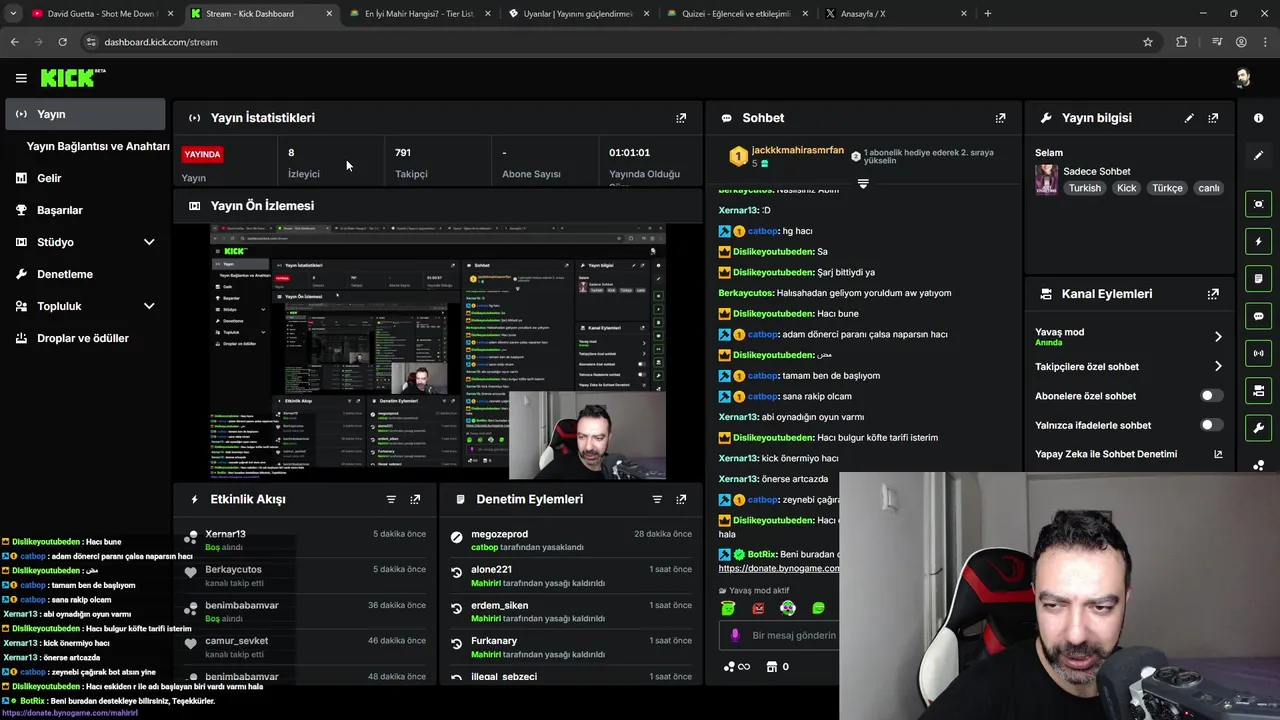Viewport: 1280px width, 720px height.
Task: Collapse pinned gift leaderboard arrow in chat
Action: coord(863,184)
